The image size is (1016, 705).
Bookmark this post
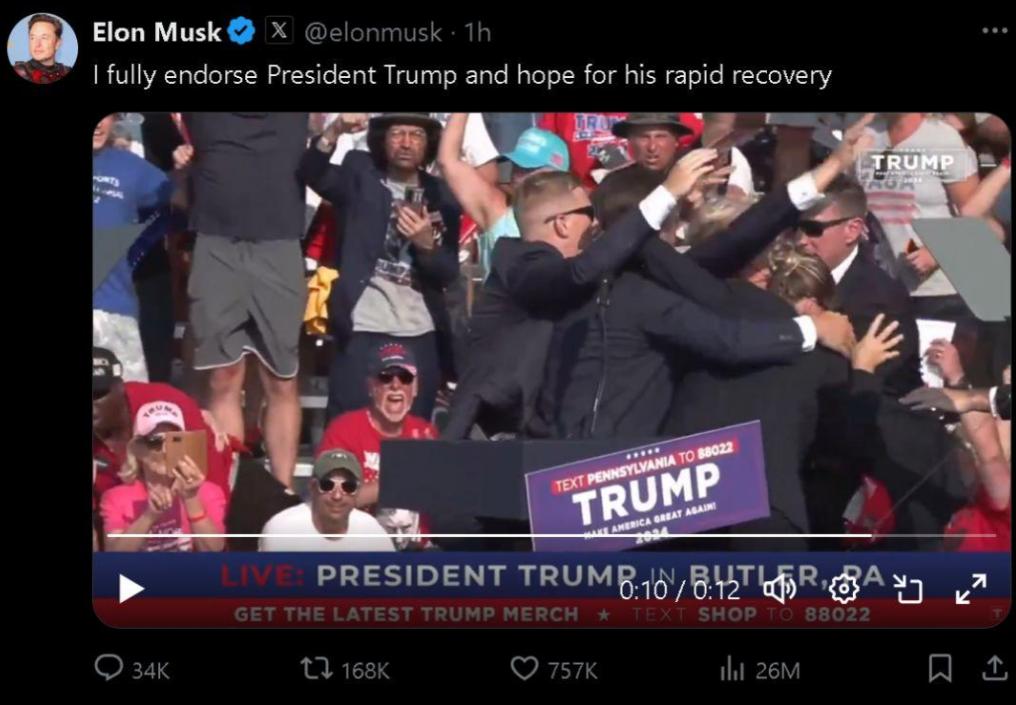[940, 669]
